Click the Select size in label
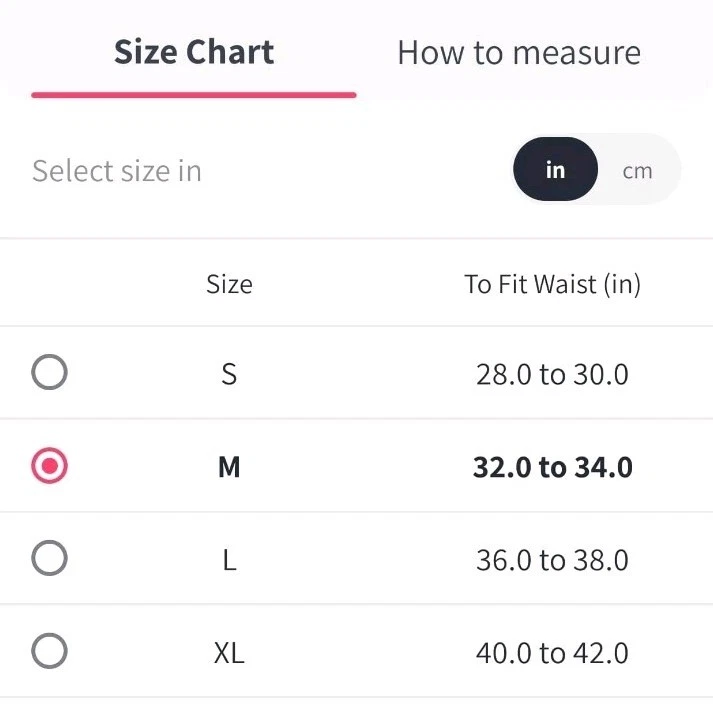Image resolution: width=713 pixels, height=728 pixels. [x=117, y=171]
